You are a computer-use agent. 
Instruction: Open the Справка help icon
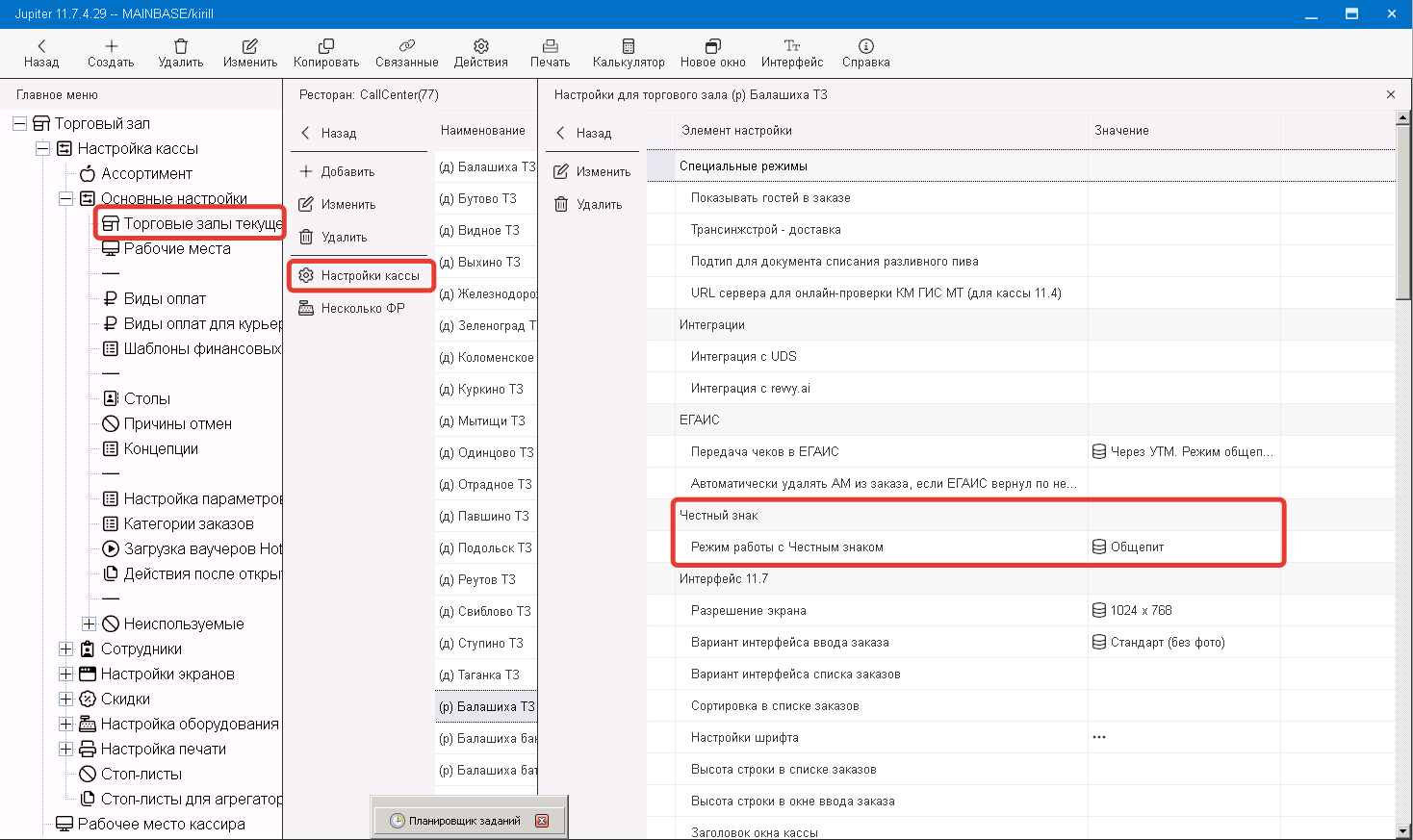pyautogui.click(x=866, y=45)
